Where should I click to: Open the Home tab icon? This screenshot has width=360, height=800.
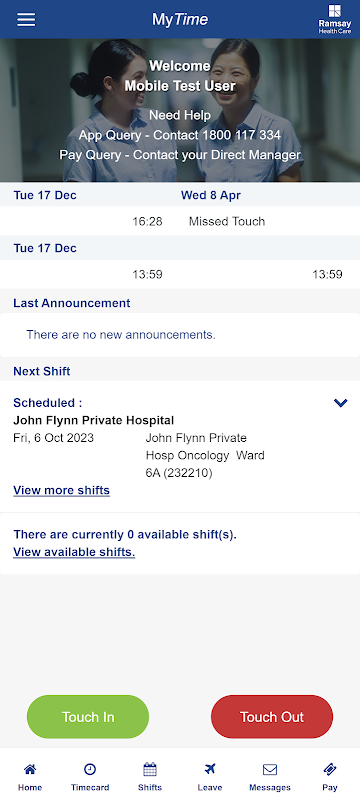pos(30,769)
